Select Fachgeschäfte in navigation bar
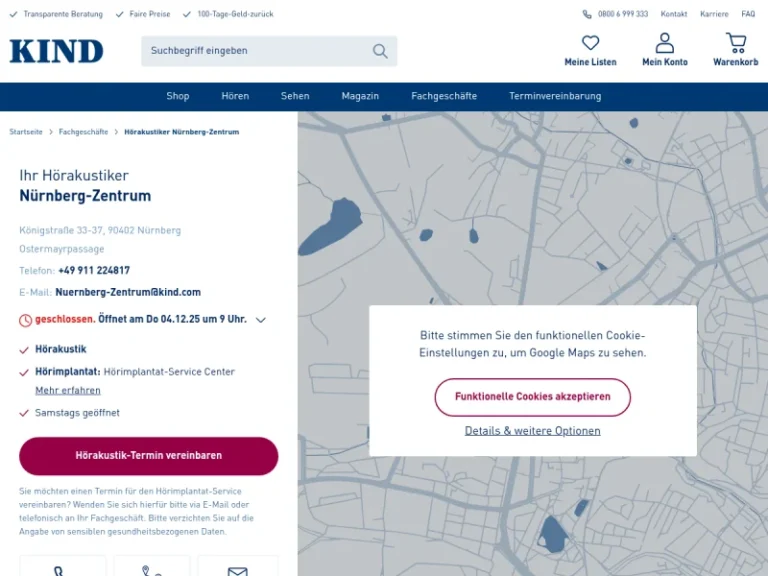The image size is (768, 576). coord(444,96)
